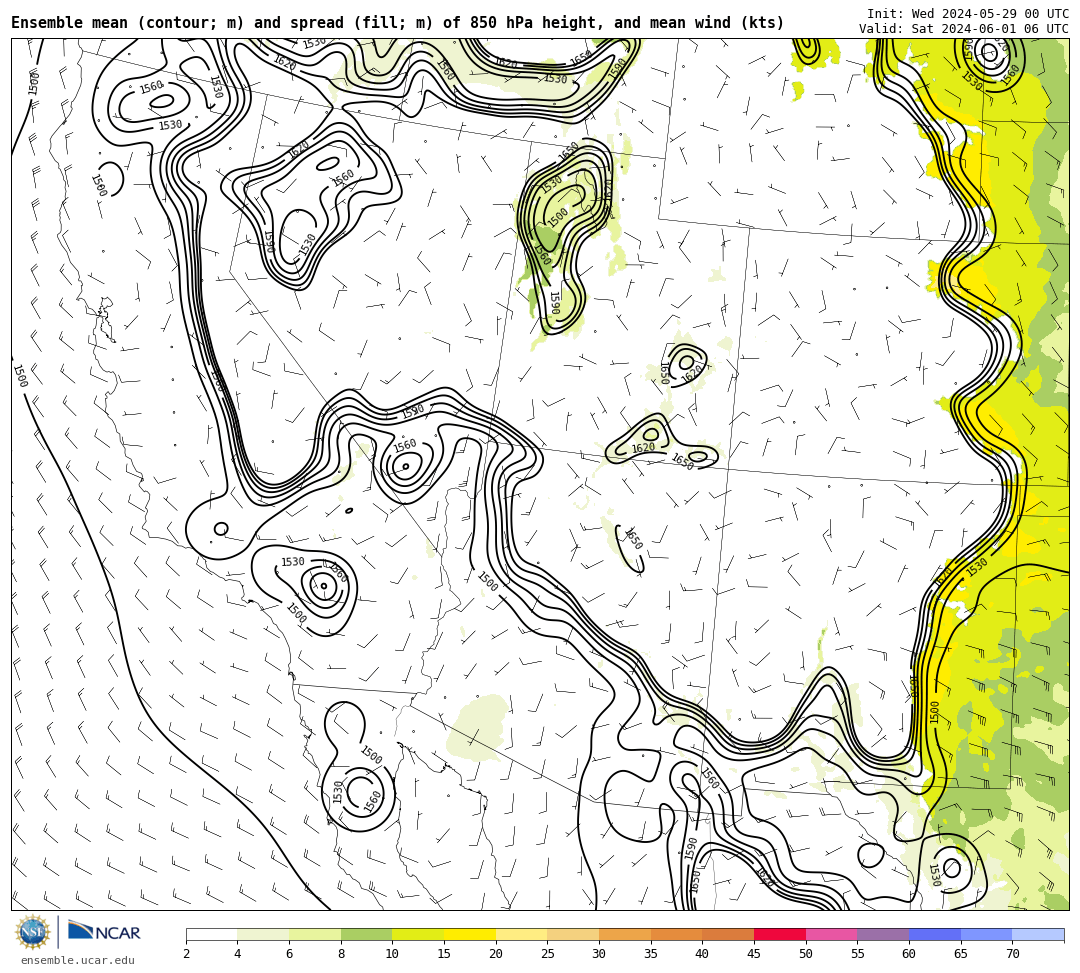Click the colorbar tick label 2
Viewport: 1080px width, 973px height.
(x=186, y=954)
